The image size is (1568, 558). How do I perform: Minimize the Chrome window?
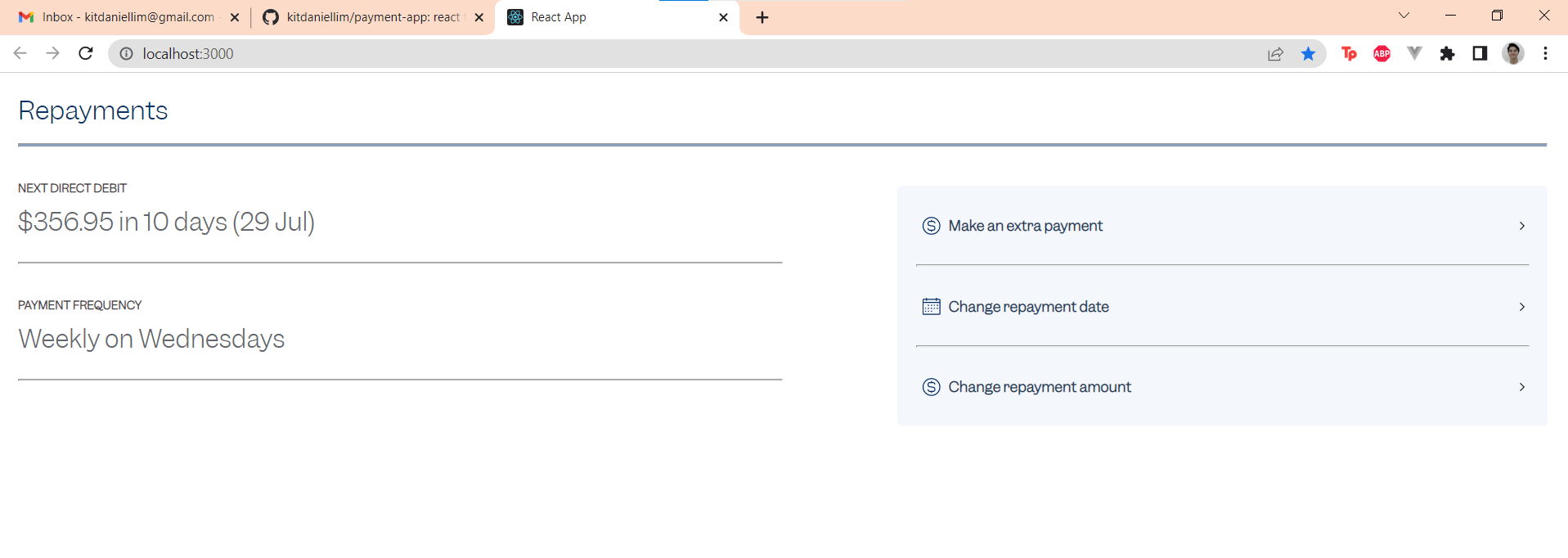1450,16
